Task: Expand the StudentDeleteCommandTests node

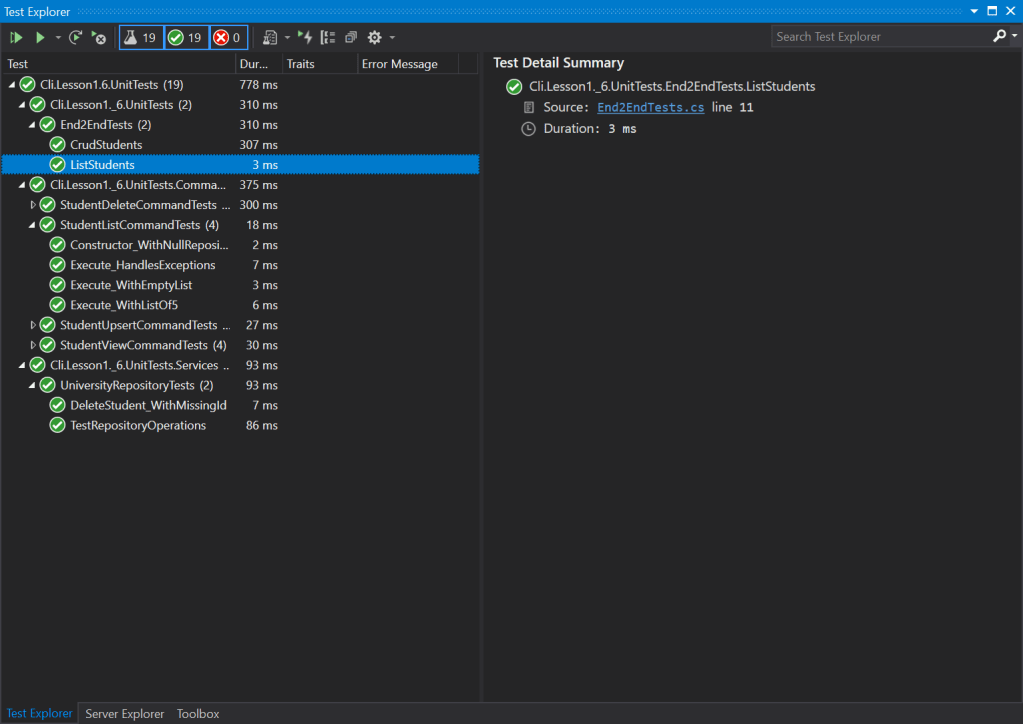Action: click(x=33, y=205)
